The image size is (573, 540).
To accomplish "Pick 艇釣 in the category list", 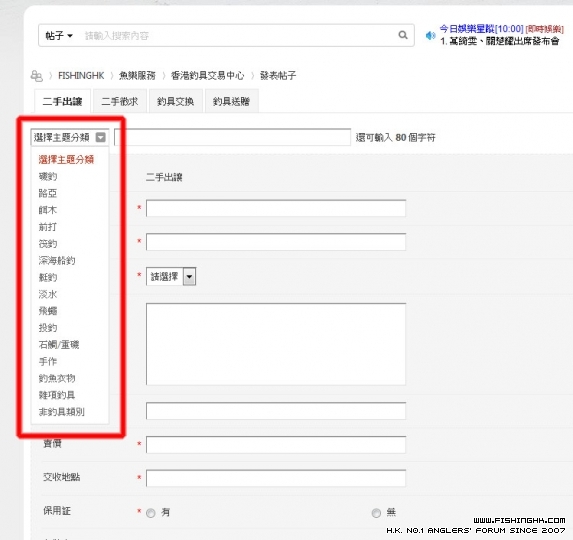I will click(x=48, y=277).
